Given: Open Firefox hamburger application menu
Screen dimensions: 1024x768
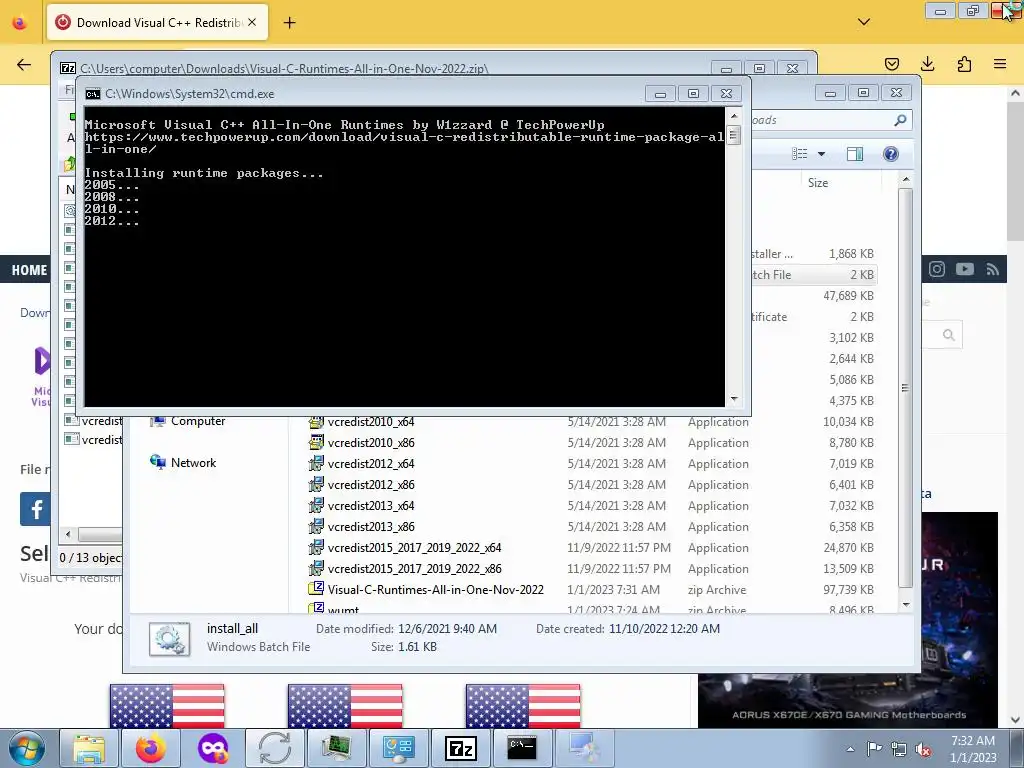Looking at the screenshot, I should tap(1000, 64).
